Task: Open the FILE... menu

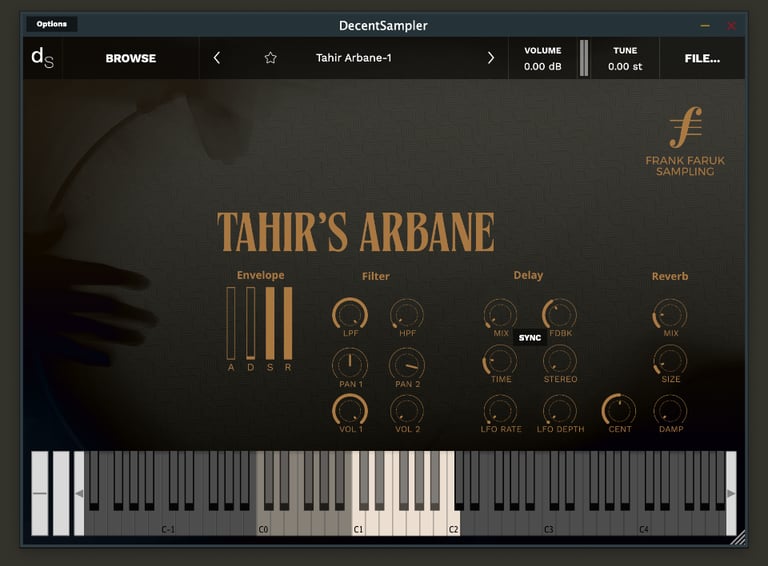Action: coord(702,58)
